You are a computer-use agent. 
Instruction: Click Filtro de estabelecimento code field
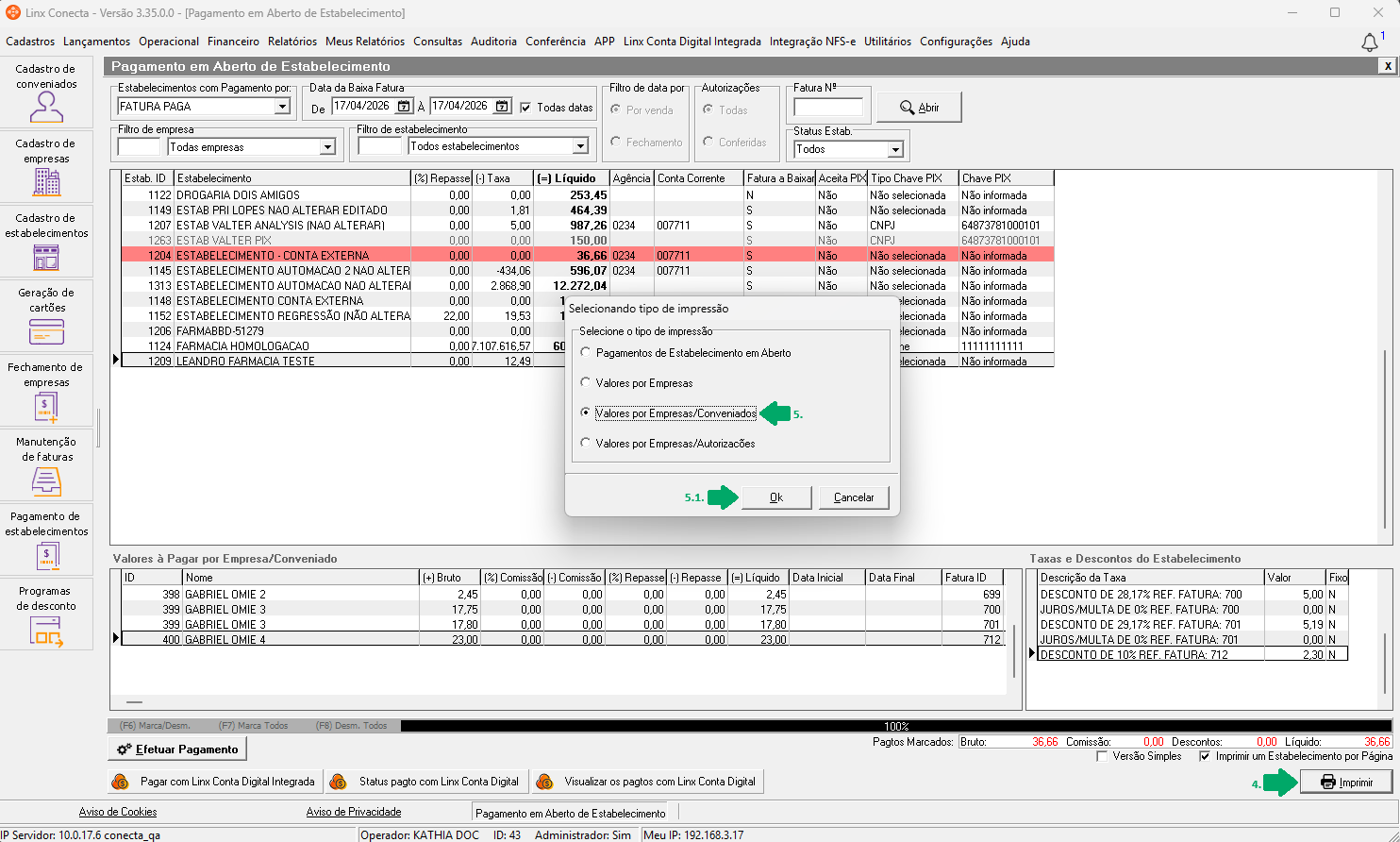click(x=379, y=146)
